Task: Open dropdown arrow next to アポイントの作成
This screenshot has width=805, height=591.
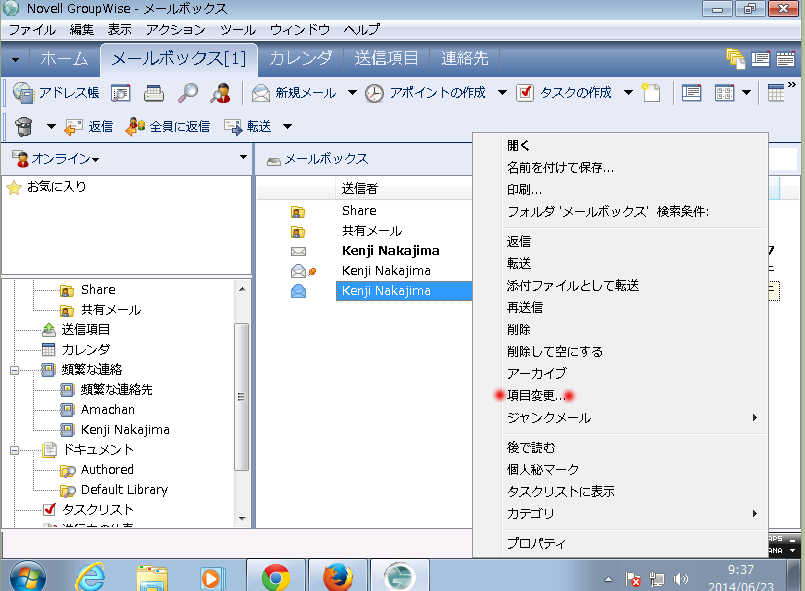Action: [x=502, y=93]
